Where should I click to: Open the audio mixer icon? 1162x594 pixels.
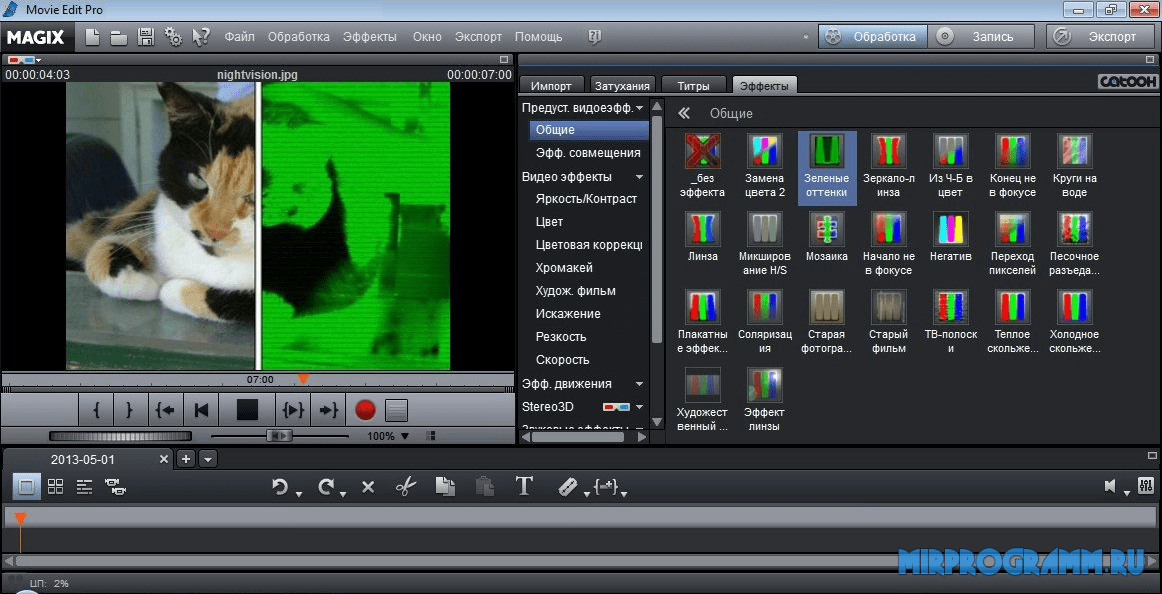tap(1144, 487)
